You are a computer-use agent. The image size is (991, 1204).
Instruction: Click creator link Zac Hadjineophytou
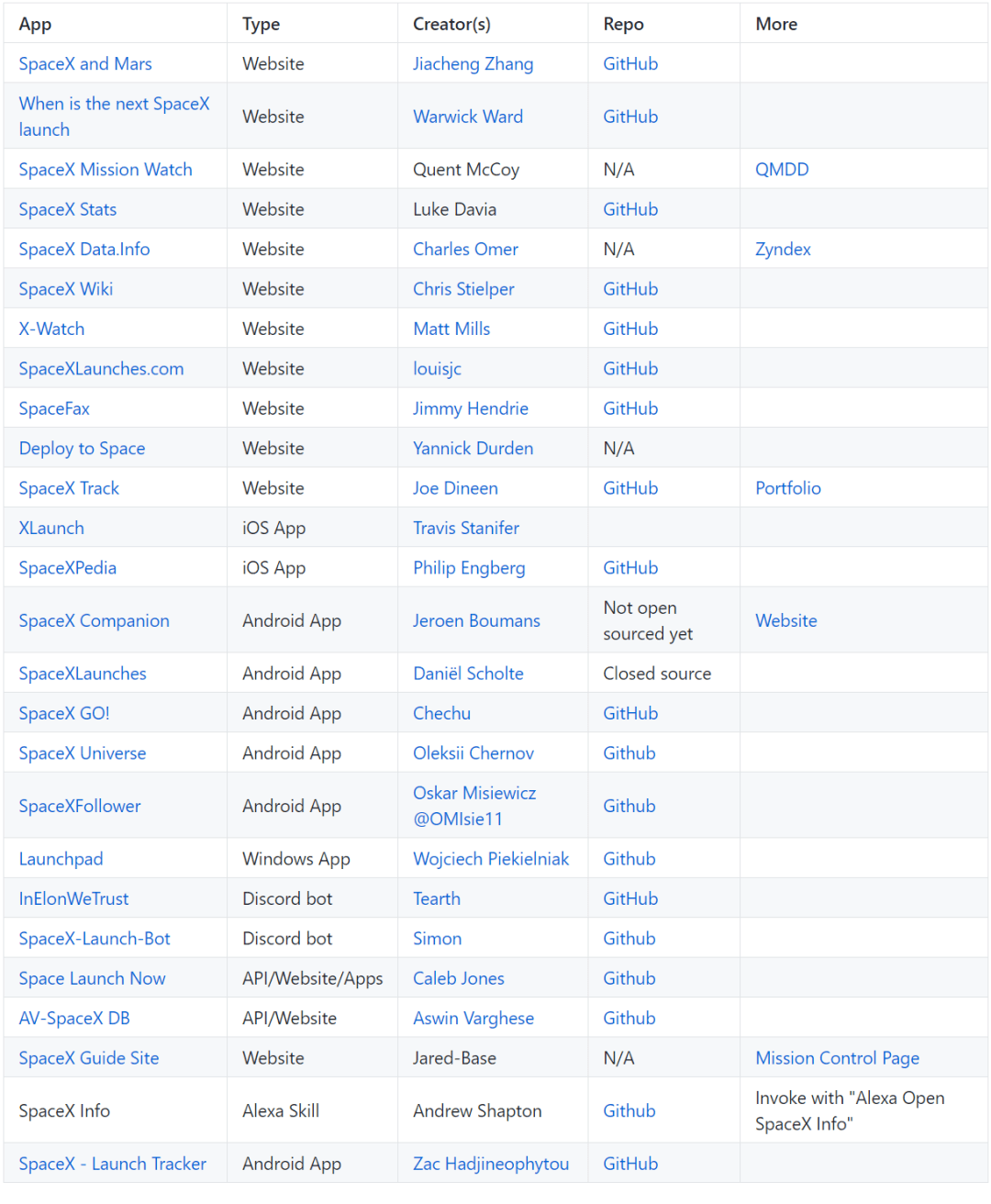pyautogui.click(x=490, y=1165)
